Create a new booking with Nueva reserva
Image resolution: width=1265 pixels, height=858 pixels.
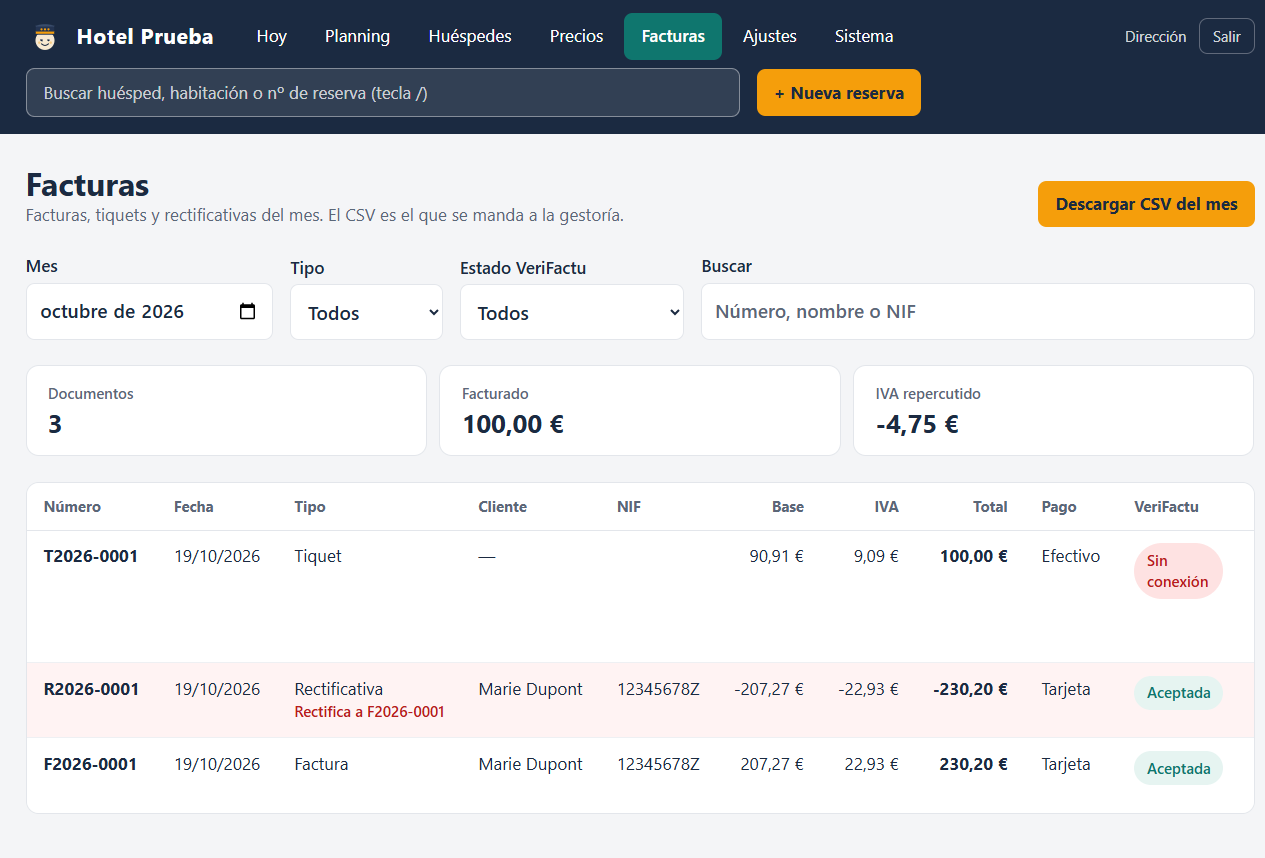coord(839,93)
